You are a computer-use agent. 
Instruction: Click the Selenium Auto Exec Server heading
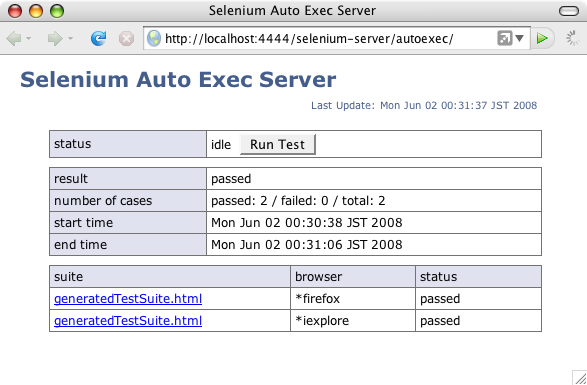click(x=178, y=79)
